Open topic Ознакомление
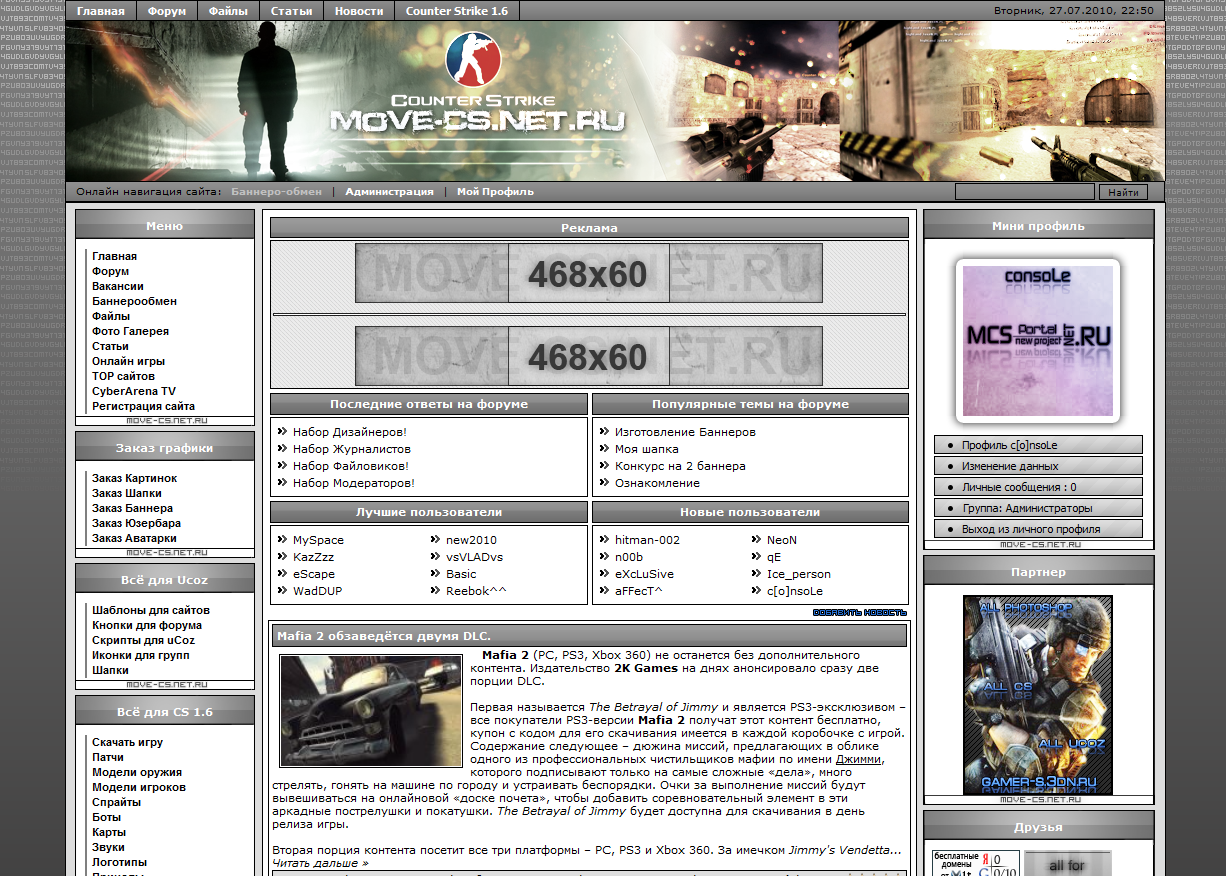1226x876 pixels. (657, 483)
